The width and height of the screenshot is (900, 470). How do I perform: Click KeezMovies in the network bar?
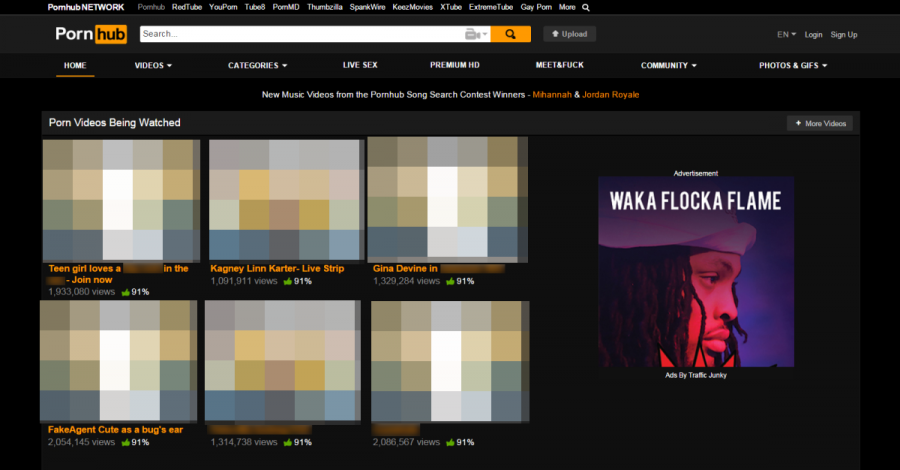click(x=413, y=7)
